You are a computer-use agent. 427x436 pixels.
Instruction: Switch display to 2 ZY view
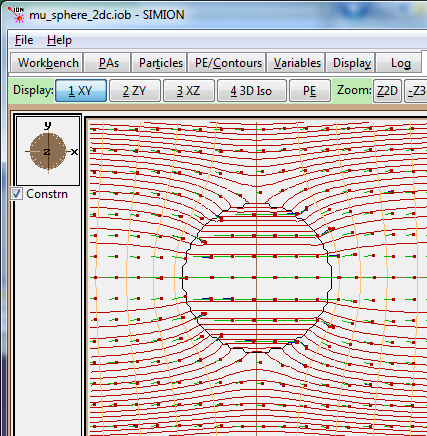click(x=135, y=91)
